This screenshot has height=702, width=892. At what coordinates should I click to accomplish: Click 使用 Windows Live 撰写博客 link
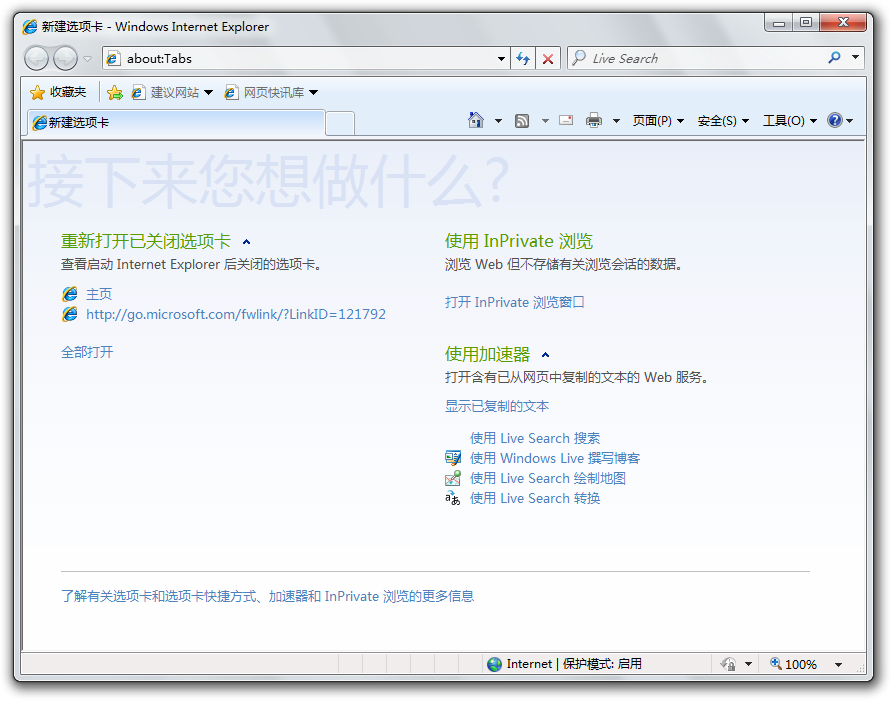555,458
